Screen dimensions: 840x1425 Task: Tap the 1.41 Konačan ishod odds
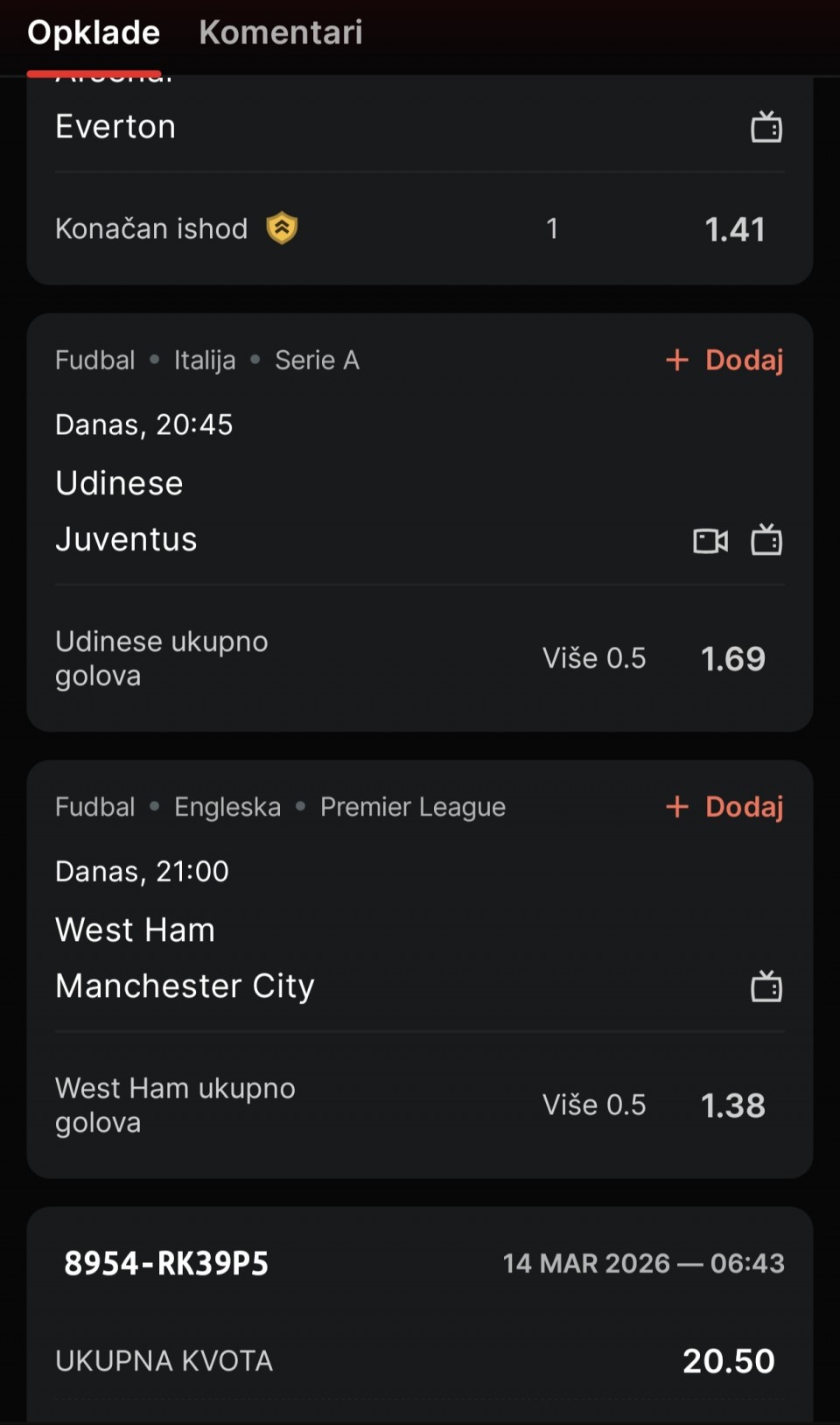[x=734, y=229]
